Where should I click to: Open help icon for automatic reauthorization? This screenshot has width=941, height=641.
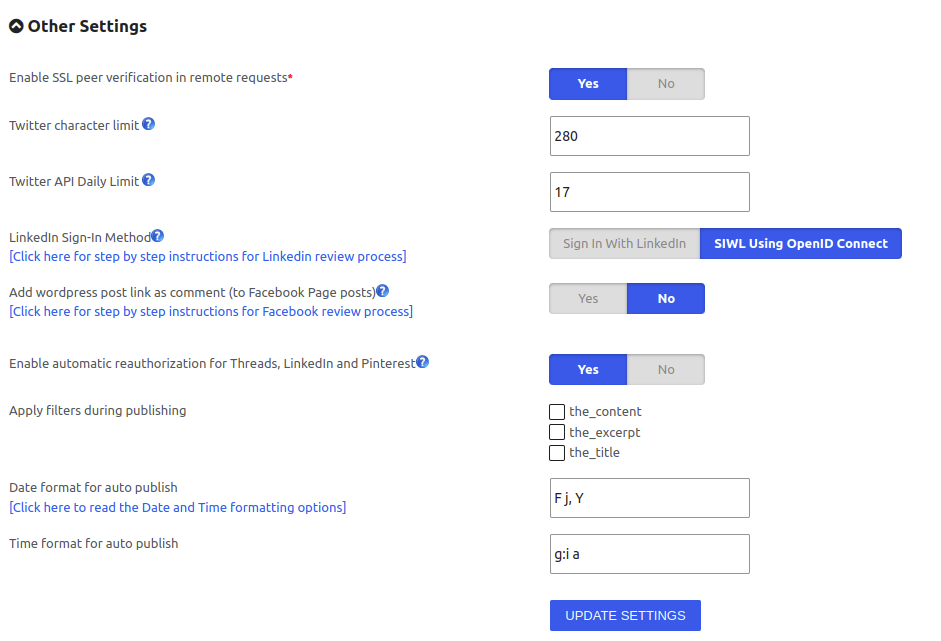click(x=422, y=362)
